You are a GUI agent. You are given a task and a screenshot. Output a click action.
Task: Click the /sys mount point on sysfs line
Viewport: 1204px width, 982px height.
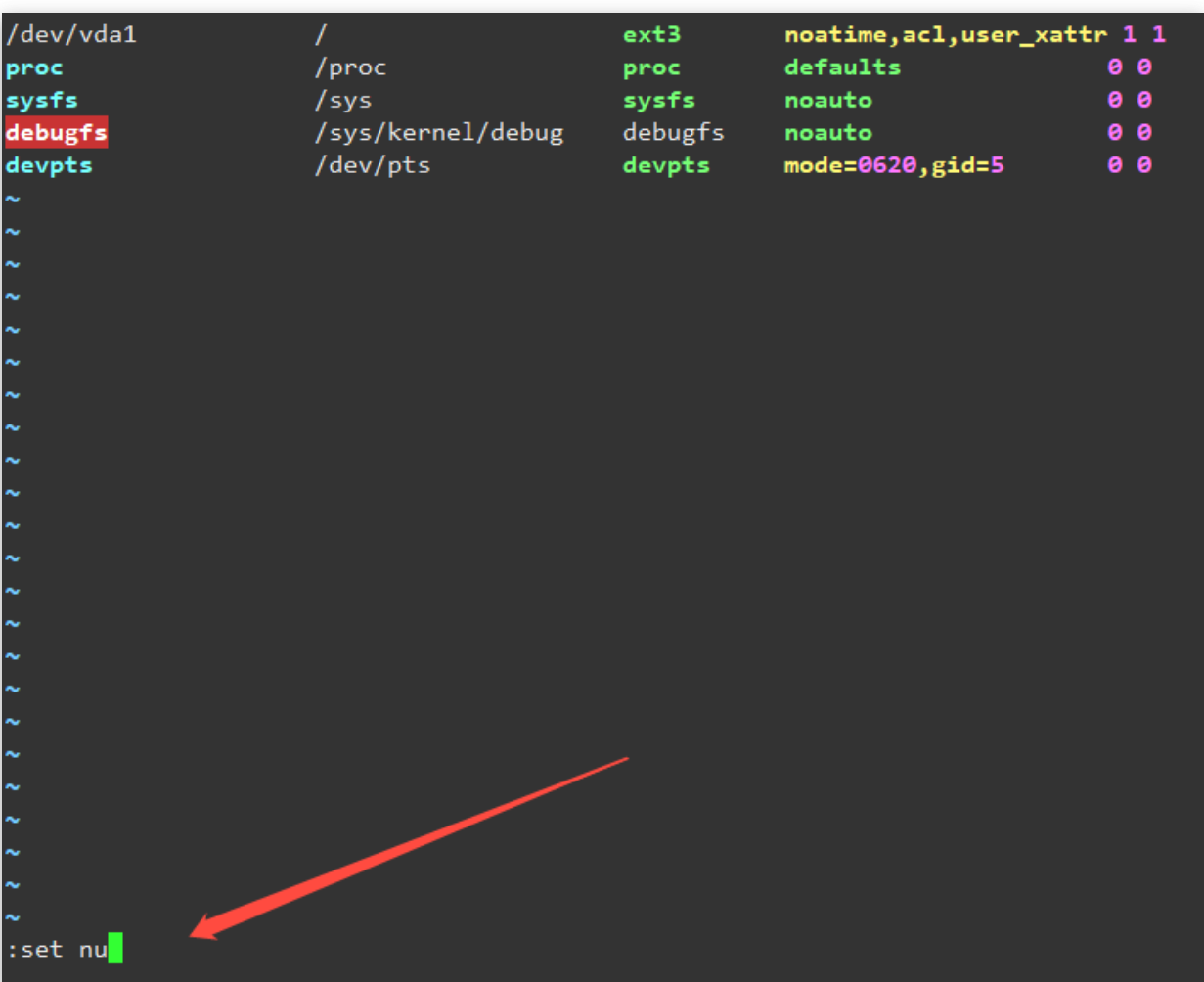pyautogui.click(x=342, y=101)
